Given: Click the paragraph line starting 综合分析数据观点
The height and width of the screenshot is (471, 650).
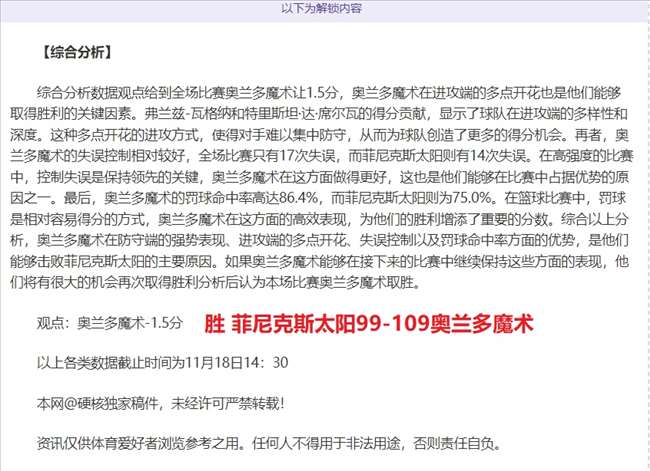Looking at the screenshot, I should point(329,92).
